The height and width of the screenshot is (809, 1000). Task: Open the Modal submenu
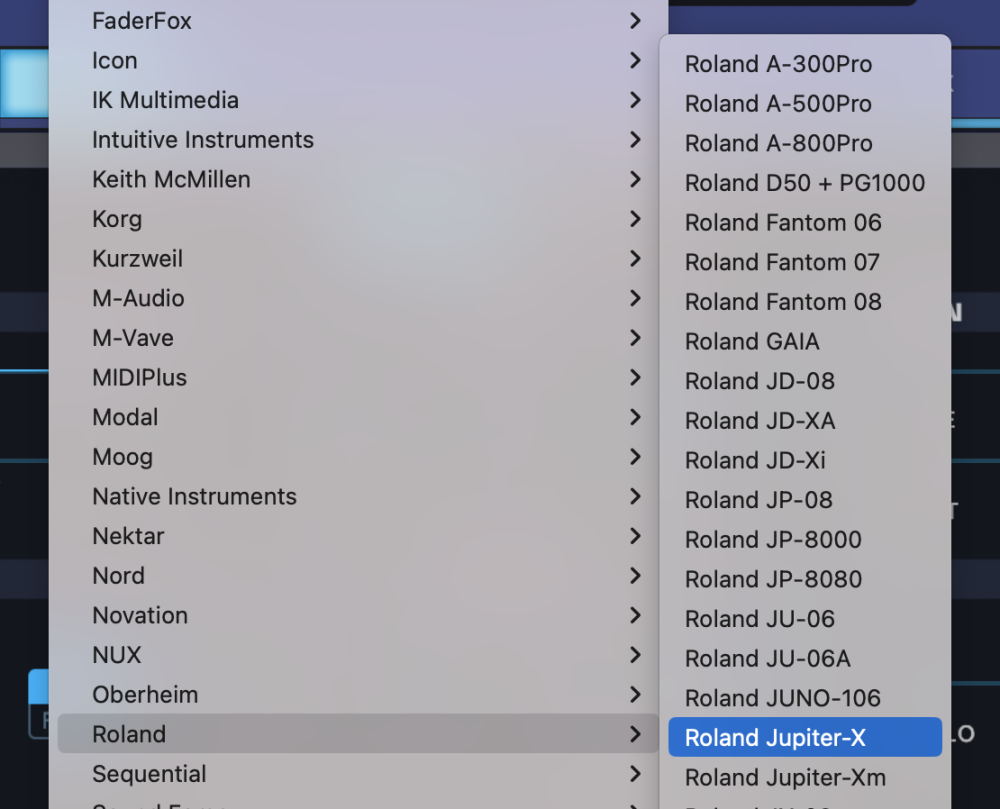point(358,417)
